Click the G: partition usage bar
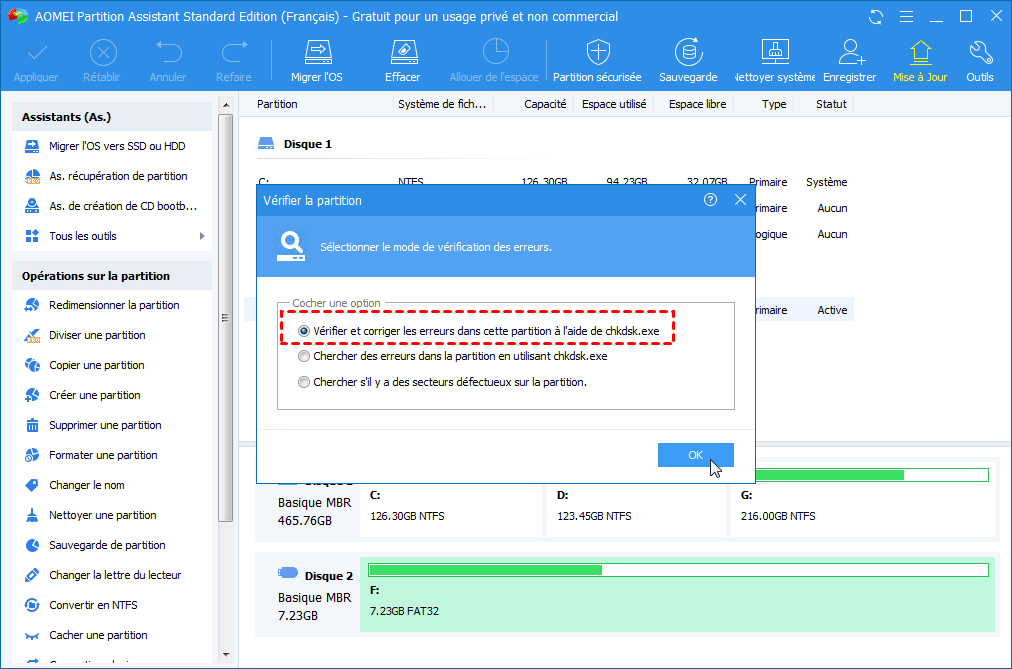The width and height of the screenshot is (1012, 669). point(872,475)
